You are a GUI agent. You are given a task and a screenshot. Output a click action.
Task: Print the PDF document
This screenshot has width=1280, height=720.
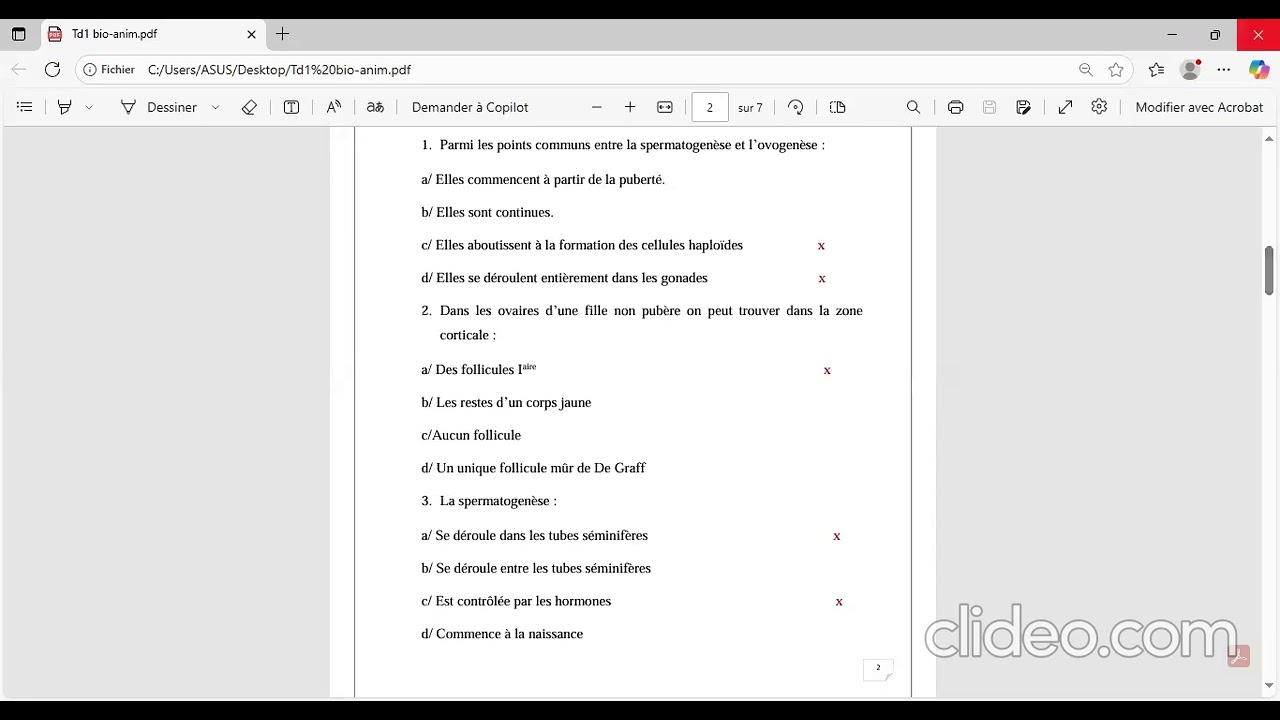pos(956,107)
